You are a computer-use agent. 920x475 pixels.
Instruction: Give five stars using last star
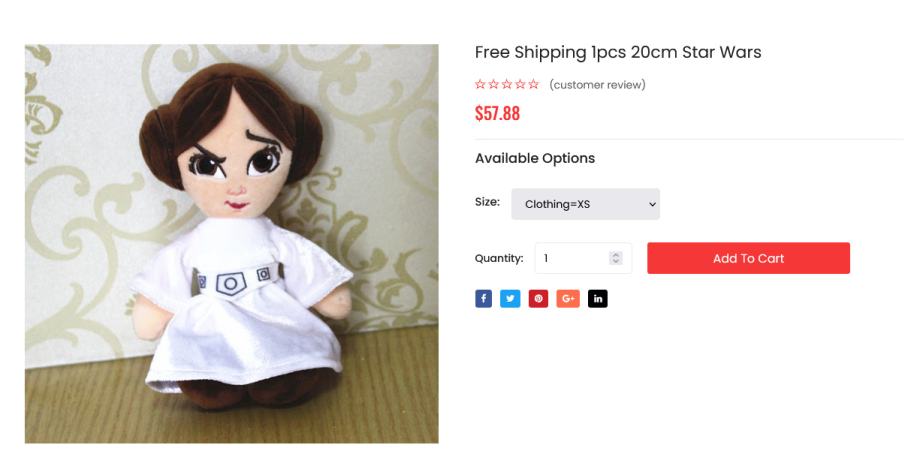[x=534, y=84]
